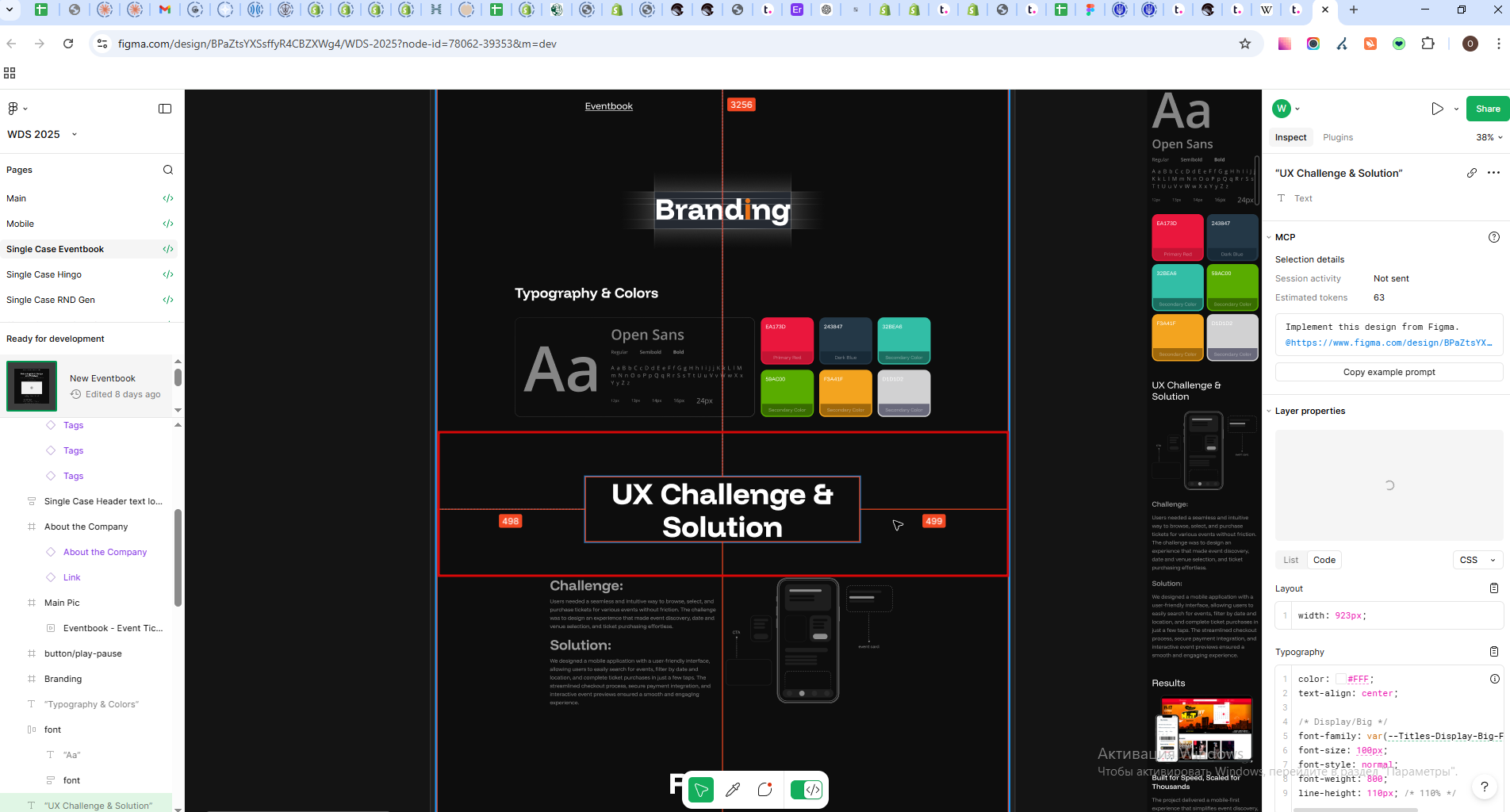This screenshot has width=1510, height=812.
Task: Select the Single Case Header text layer
Action: point(103,501)
